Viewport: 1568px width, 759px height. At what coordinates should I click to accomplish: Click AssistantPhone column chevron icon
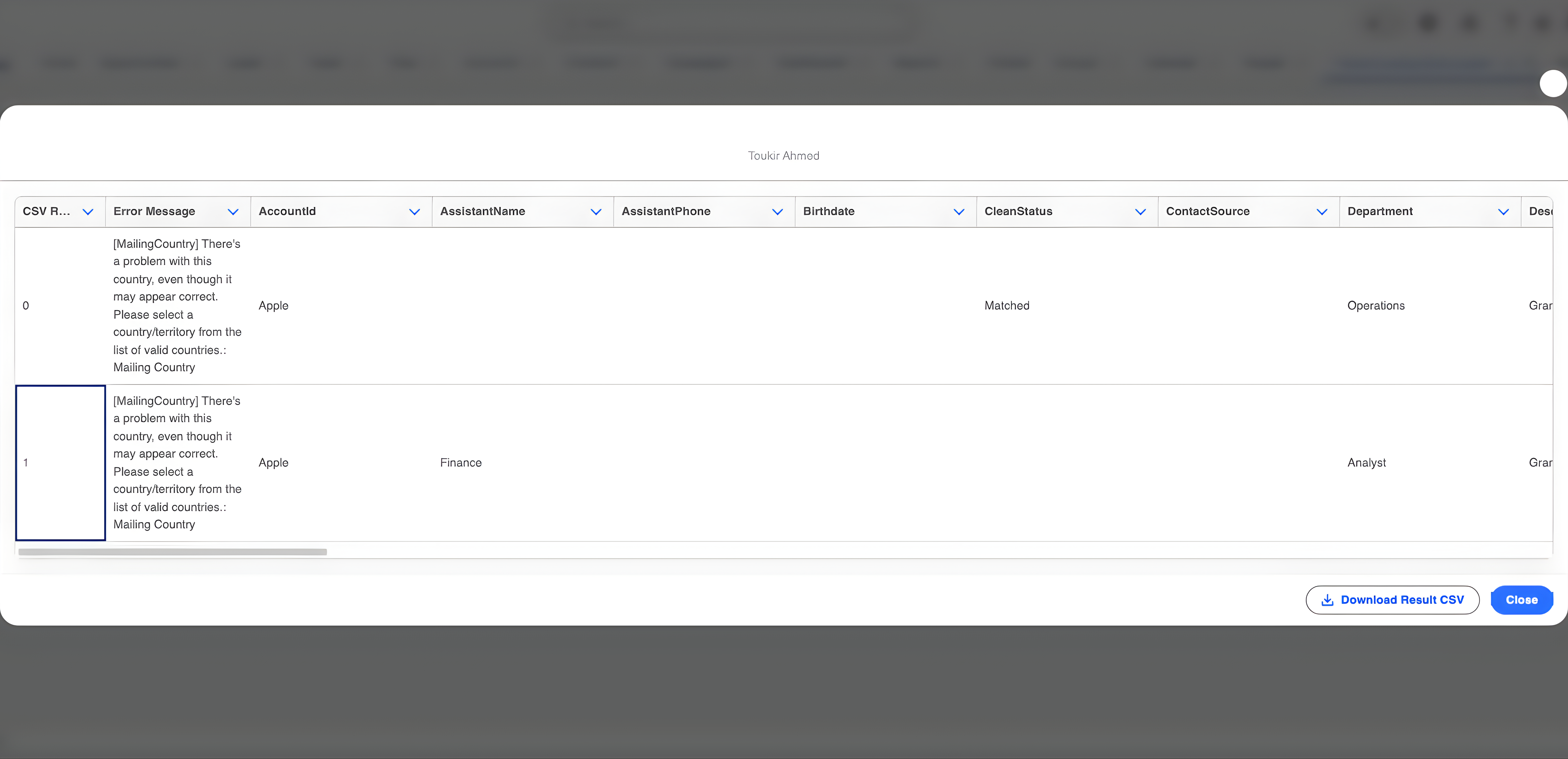(x=777, y=212)
